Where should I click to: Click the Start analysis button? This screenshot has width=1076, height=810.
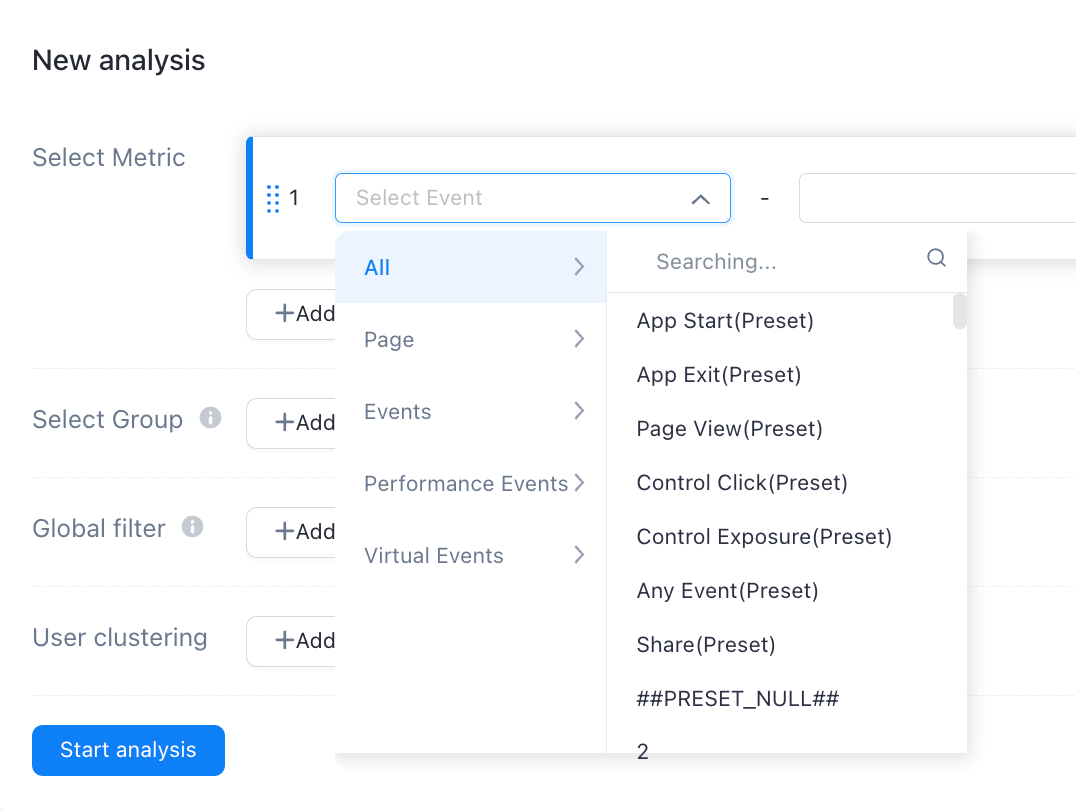128,750
